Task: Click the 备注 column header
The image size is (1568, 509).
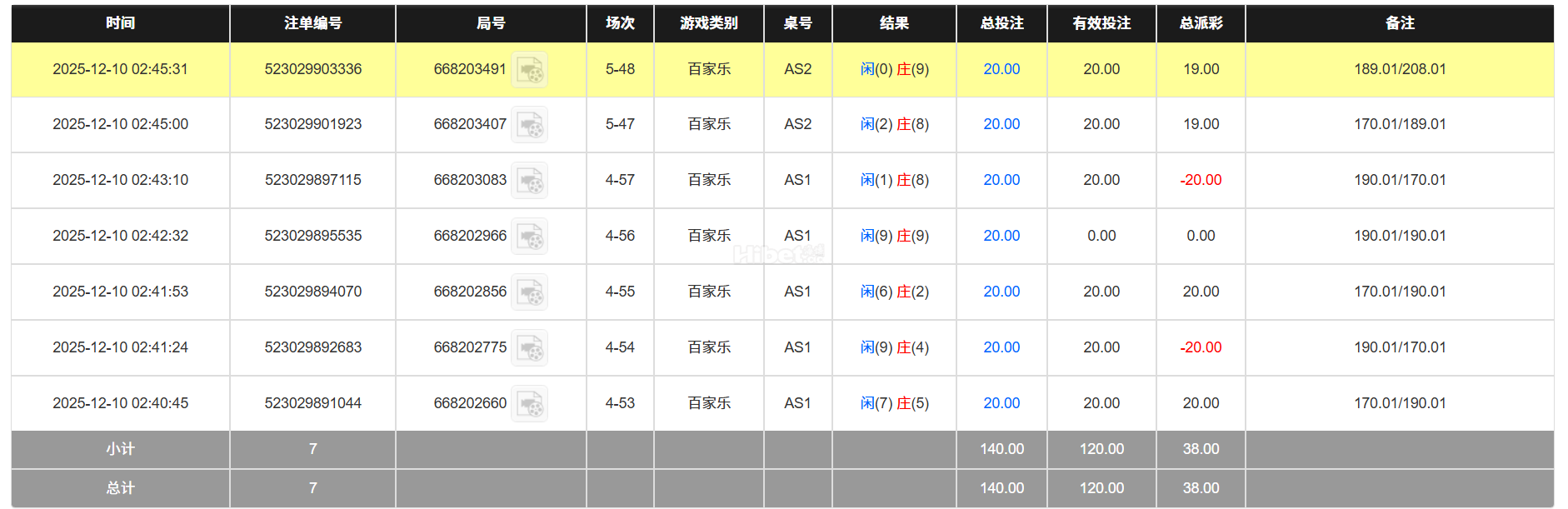Action: tap(1400, 23)
